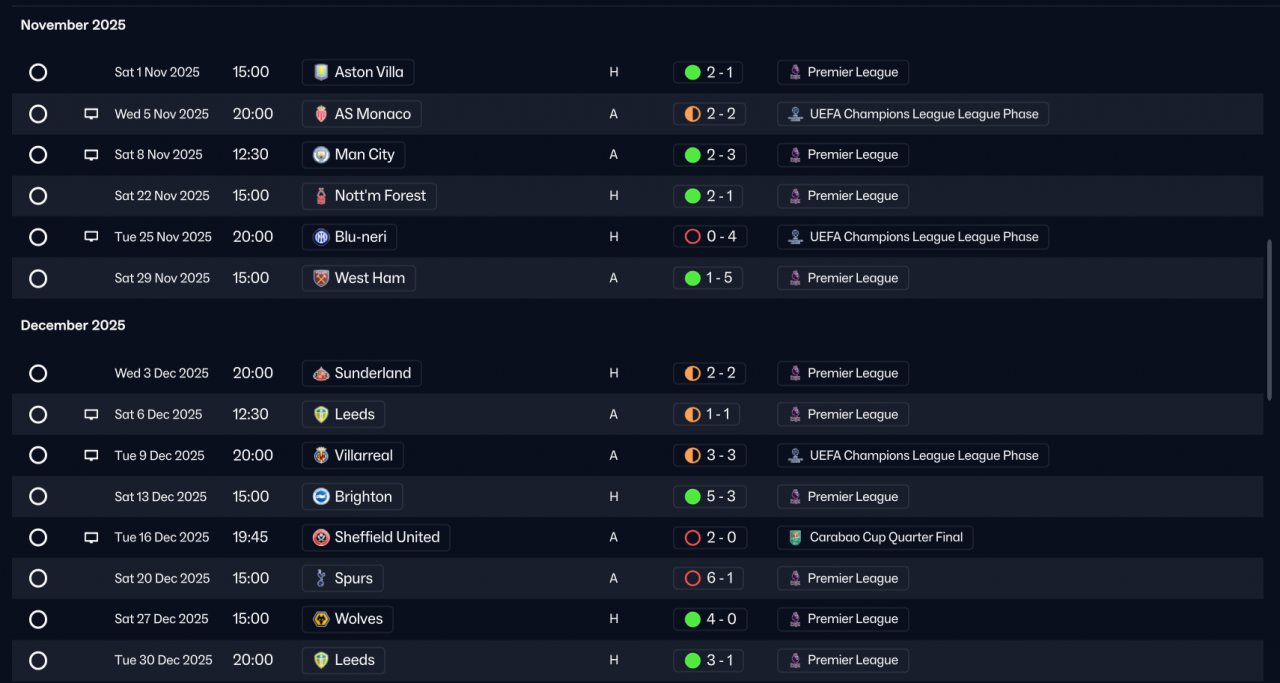This screenshot has height=683, width=1280.
Task: Select the radio circle for Spurs fixture
Action: click(x=38, y=579)
